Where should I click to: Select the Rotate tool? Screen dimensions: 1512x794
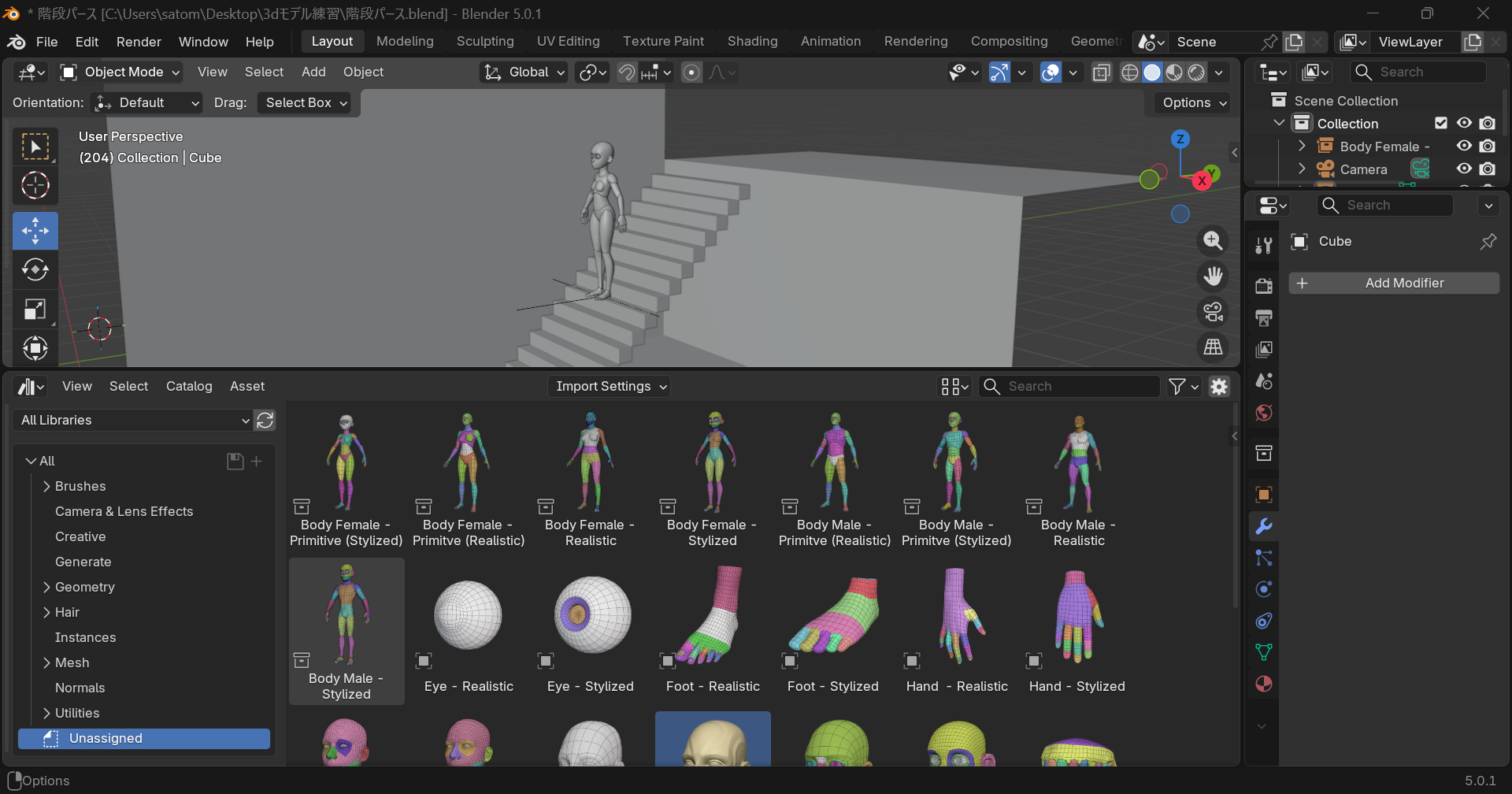(35, 270)
